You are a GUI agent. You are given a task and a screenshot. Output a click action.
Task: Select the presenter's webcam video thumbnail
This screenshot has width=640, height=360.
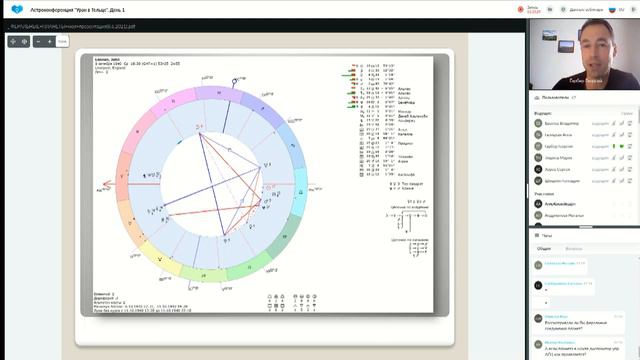584,54
